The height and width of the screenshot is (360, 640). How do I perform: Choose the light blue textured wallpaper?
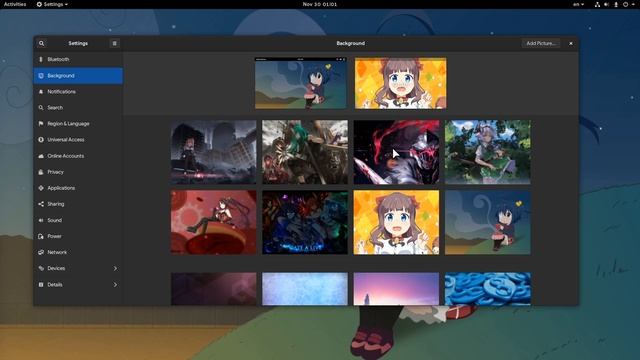coord(305,289)
